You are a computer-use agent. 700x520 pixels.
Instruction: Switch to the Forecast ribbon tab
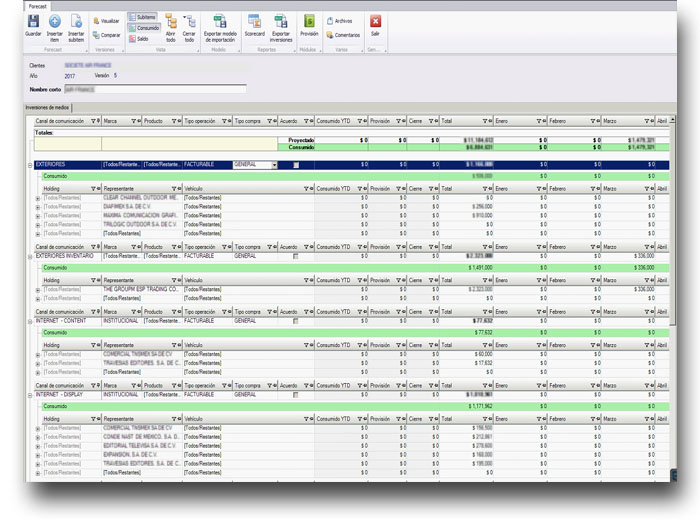(x=38, y=5)
